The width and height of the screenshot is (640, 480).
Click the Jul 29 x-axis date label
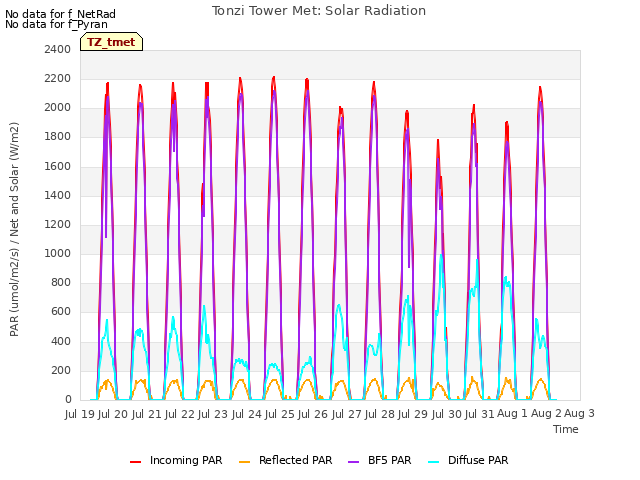click(413, 414)
